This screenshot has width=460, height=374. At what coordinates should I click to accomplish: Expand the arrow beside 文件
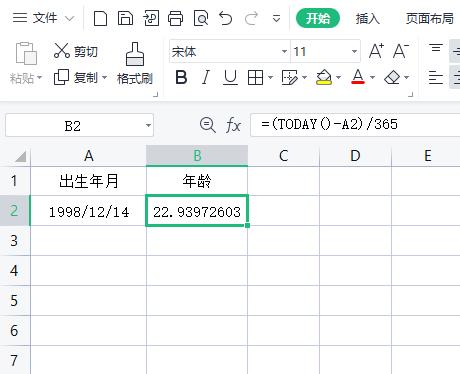click(x=69, y=18)
